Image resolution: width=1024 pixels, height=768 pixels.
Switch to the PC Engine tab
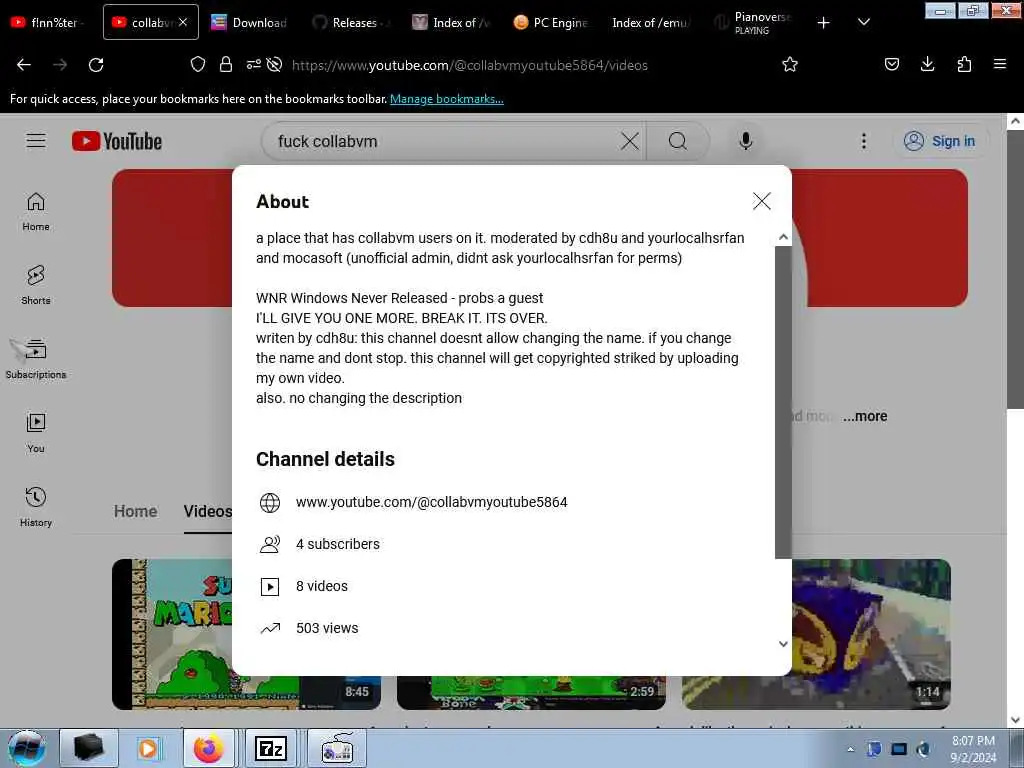[552, 22]
